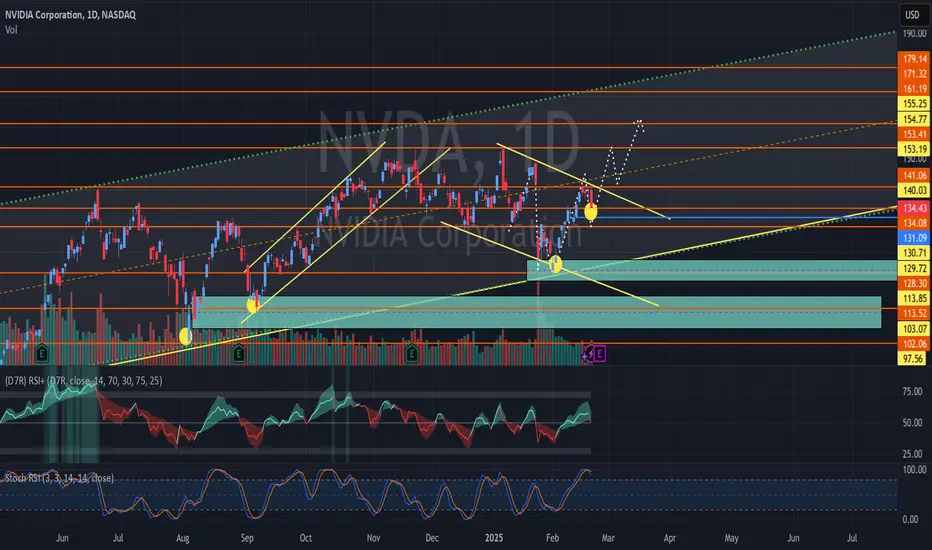Click the 50.00 RSI scale value
The width and height of the screenshot is (932, 550).
(x=912, y=423)
